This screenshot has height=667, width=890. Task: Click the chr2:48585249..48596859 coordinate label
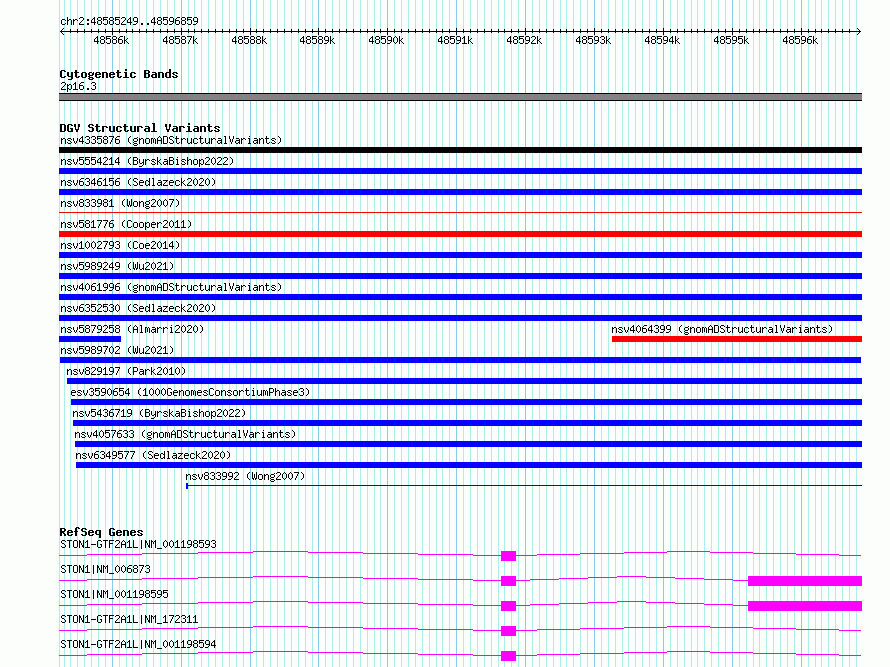point(129,22)
